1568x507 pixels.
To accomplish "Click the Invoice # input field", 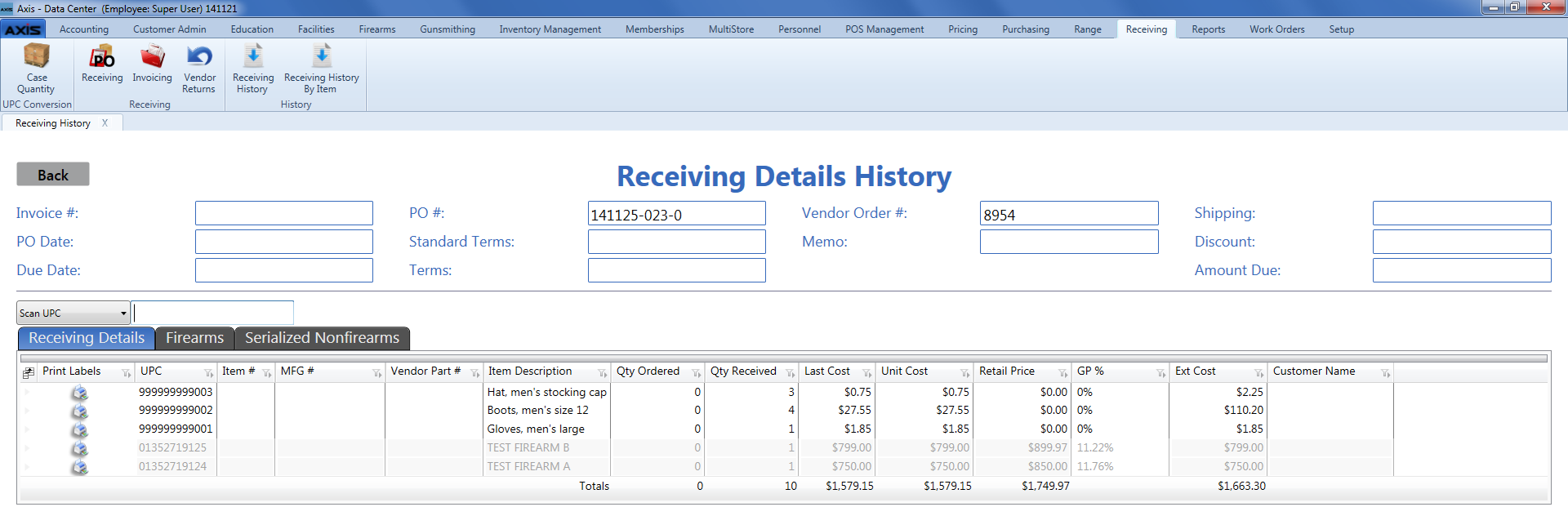I will 284,213.
